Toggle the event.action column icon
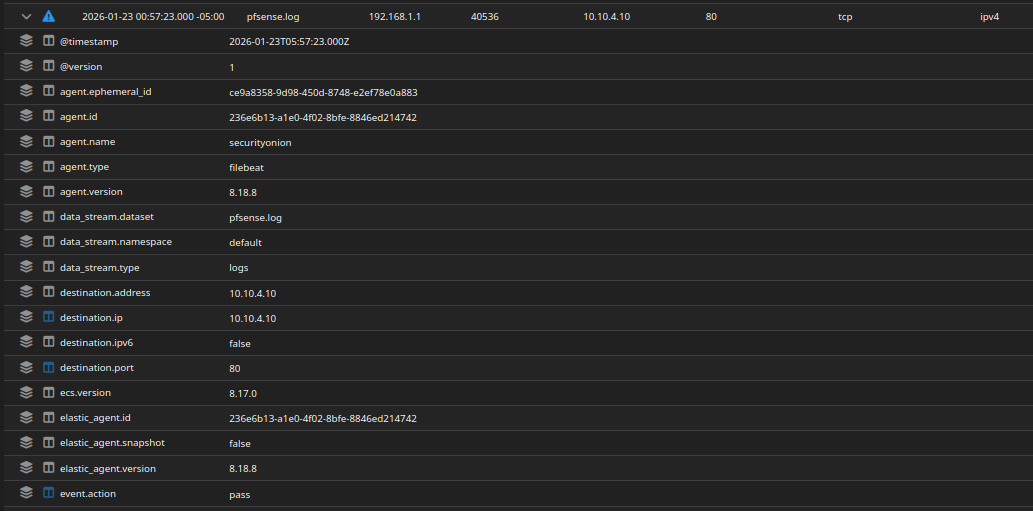1033x511 pixels. 48,493
